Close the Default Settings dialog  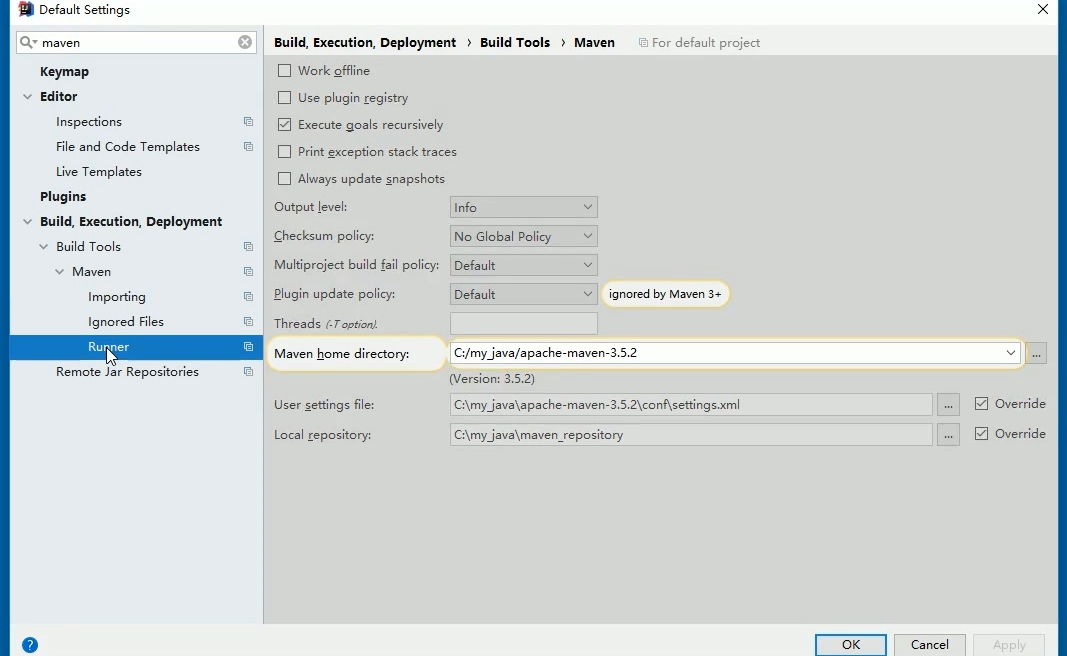click(1043, 10)
